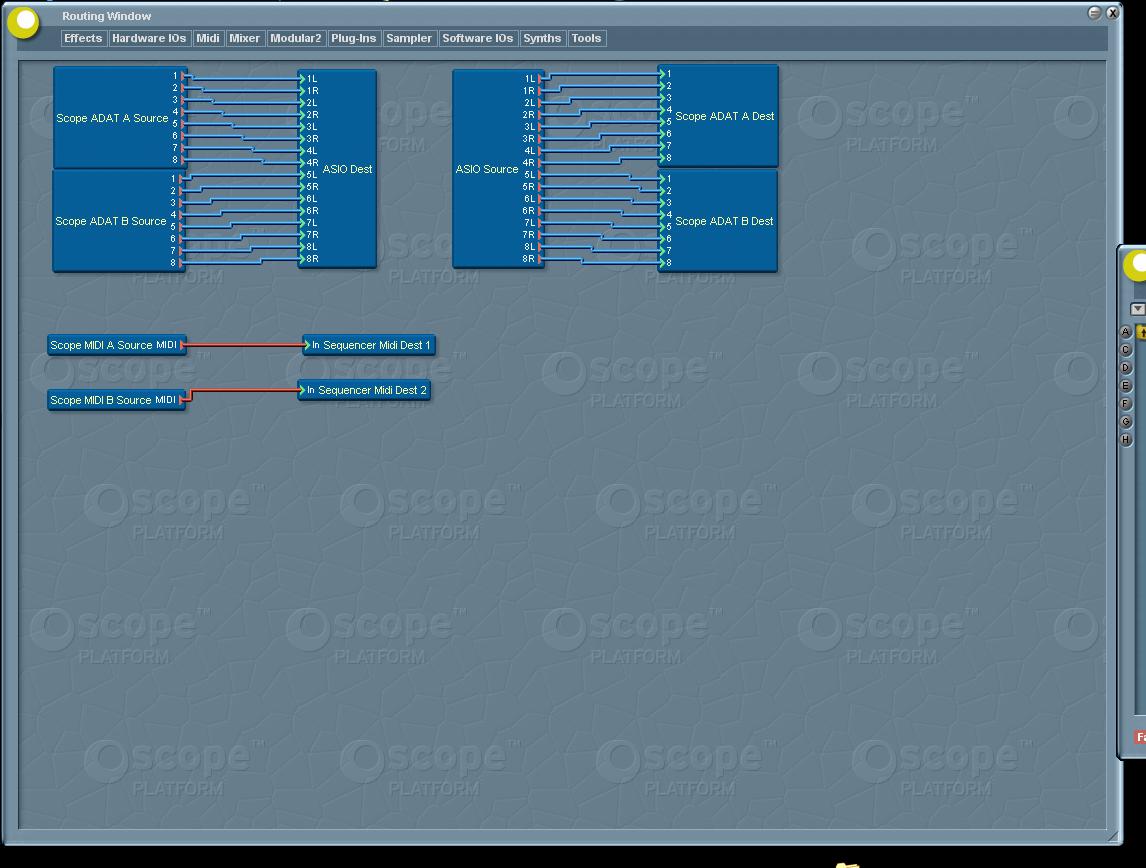
Task: Click ASIO Dest input port 4R
Action: (303, 162)
